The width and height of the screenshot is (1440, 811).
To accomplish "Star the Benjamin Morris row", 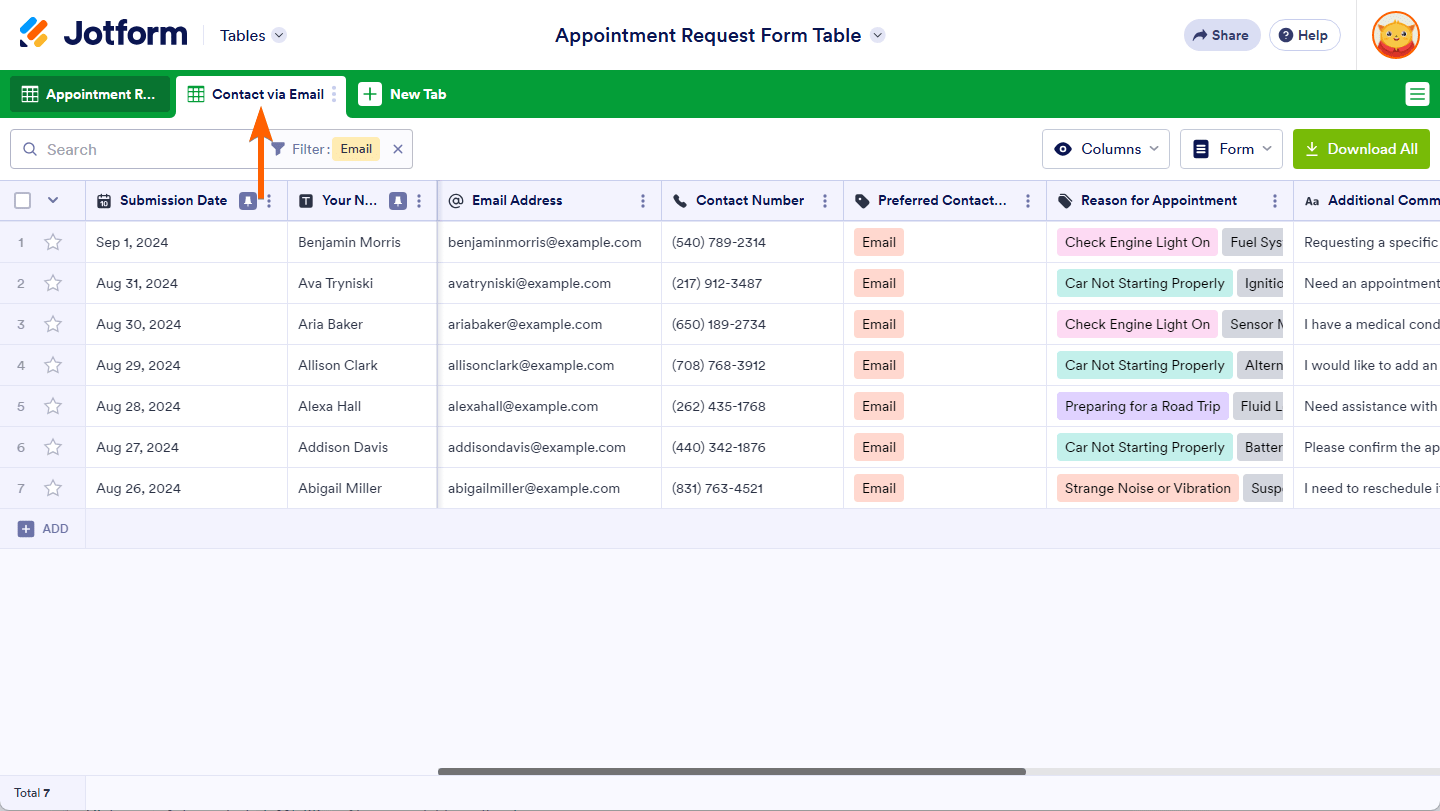I will (53, 242).
